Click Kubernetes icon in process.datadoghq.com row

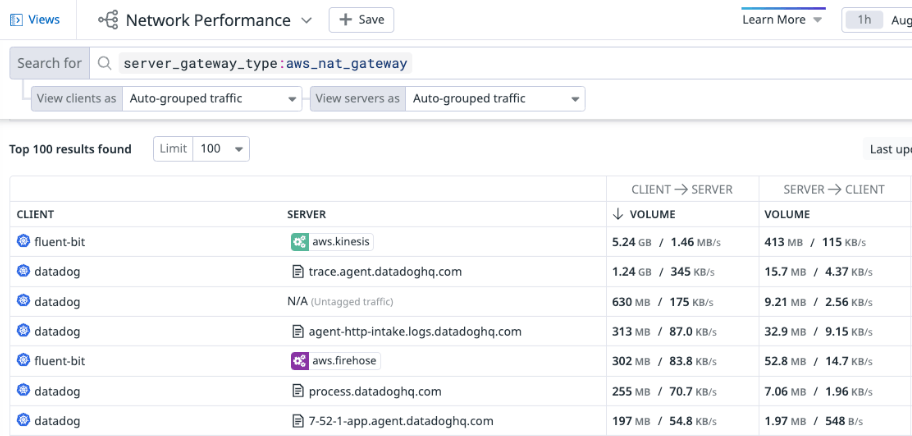coord(23,391)
